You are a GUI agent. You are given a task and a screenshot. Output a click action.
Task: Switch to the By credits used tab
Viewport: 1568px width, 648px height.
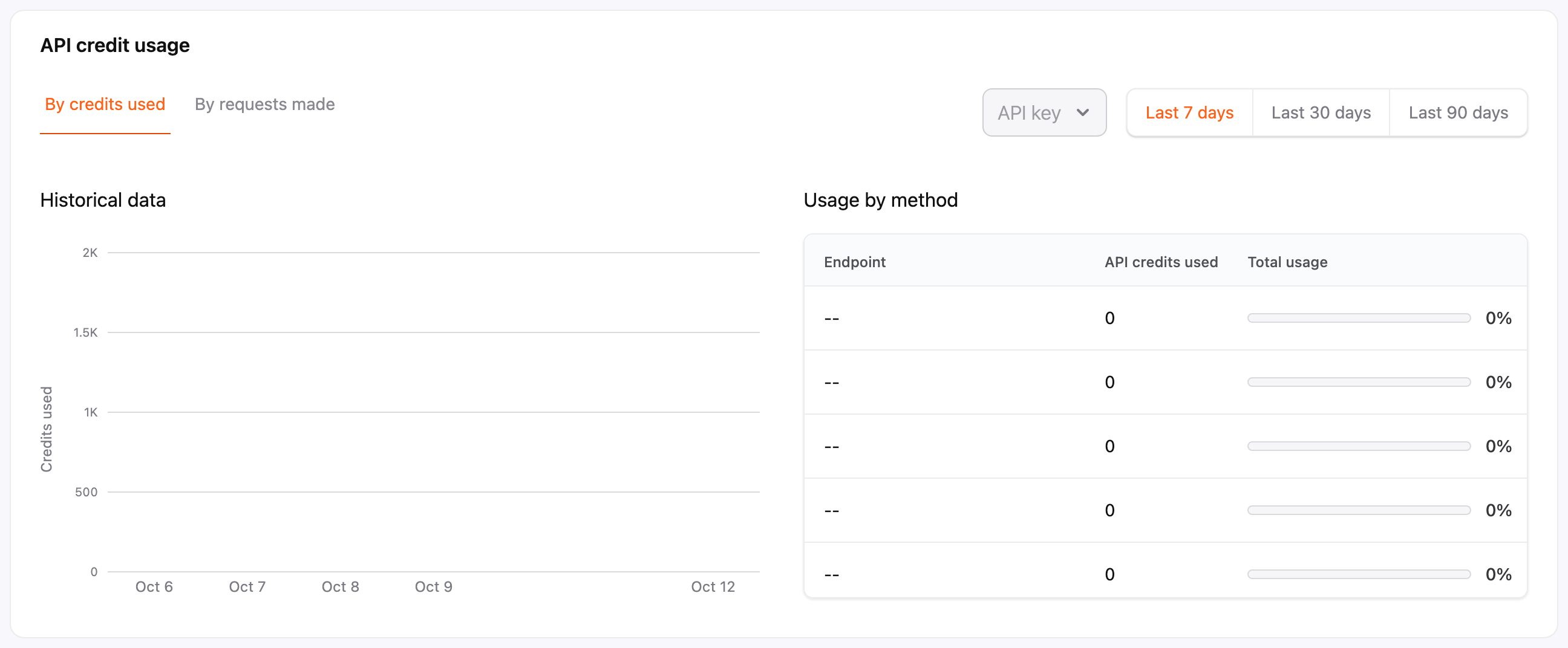click(x=105, y=104)
